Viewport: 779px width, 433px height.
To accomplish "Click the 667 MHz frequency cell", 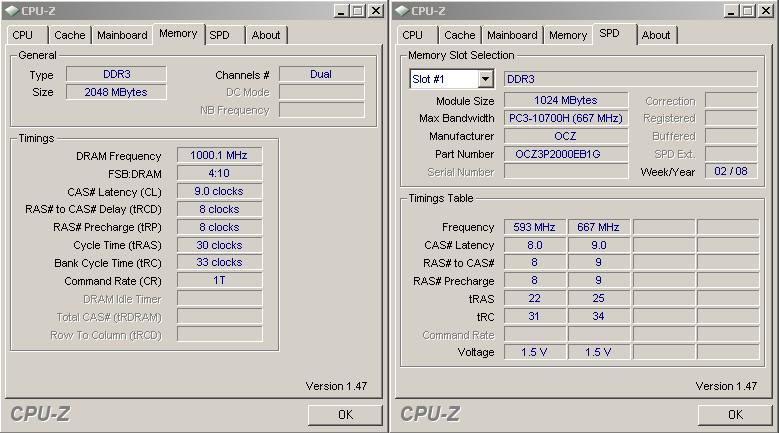I will pos(599,227).
